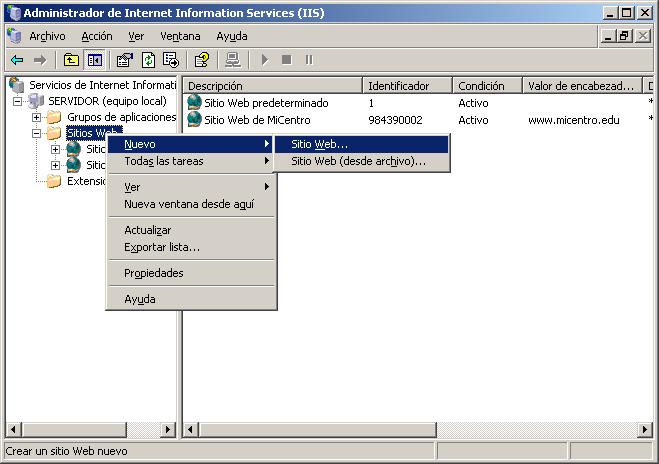Expand the second site under Sitios Web
This screenshot has width=659, height=464.
click(x=55, y=165)
